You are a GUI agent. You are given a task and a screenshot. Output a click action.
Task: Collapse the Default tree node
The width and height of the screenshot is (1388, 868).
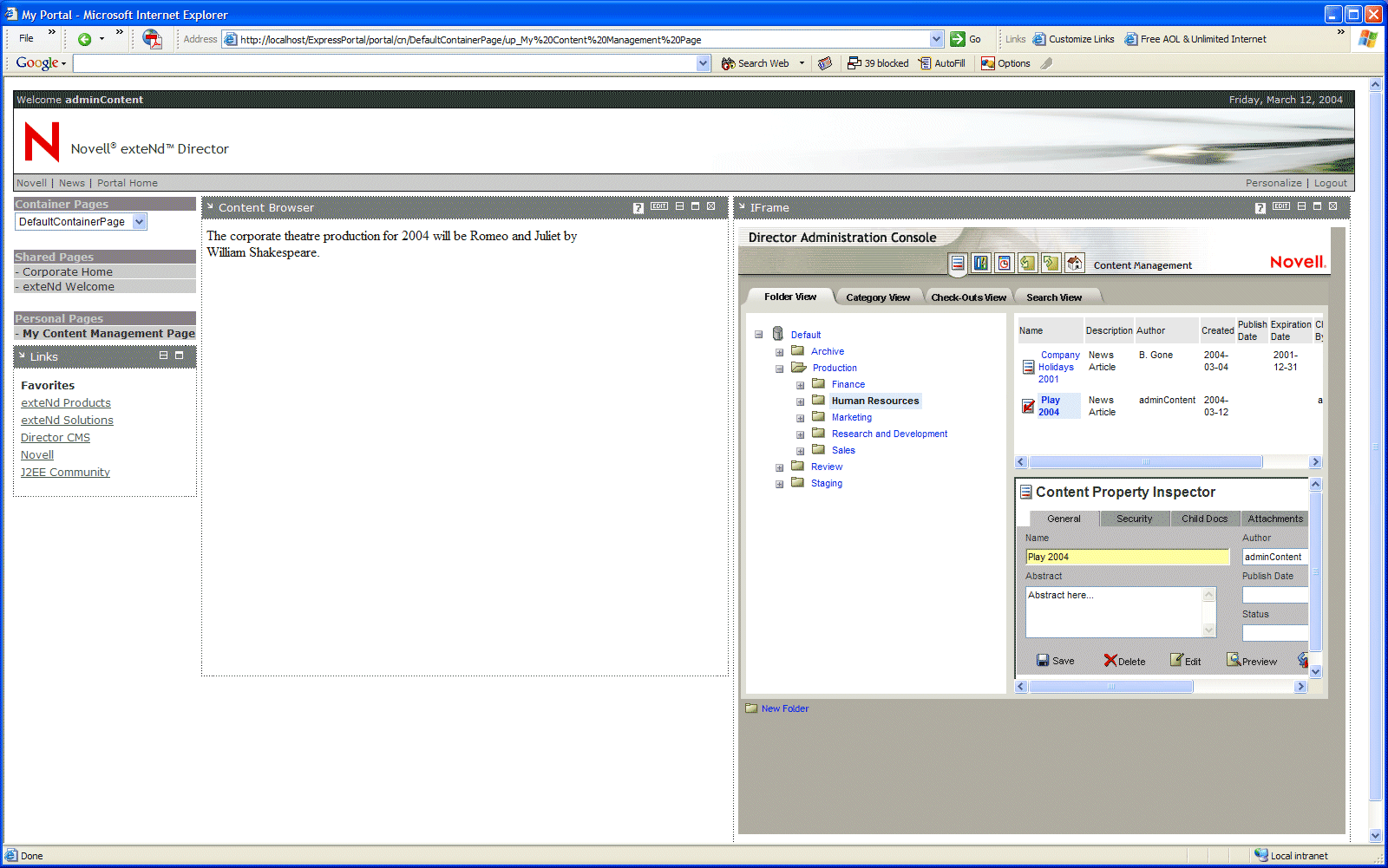[x=759, y=335]
